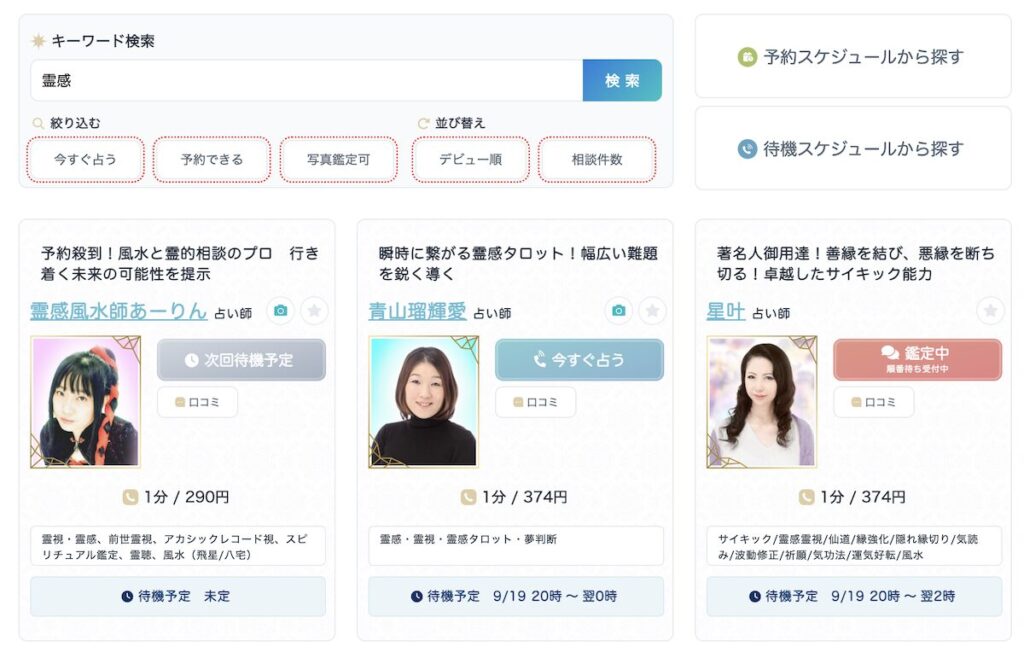The image size is (1024, 652).
Task: Open 口コミ reviews for 星叶
Action: pos(873,402)
